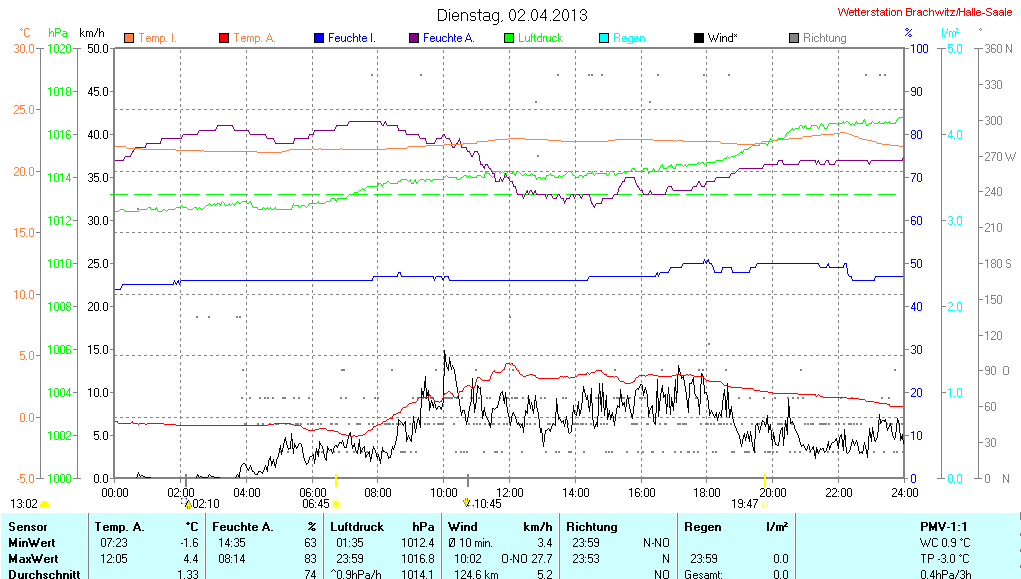Select the Luftdruck column header in table
Screen dimensions: 1021x579
[x=359, y=526]
